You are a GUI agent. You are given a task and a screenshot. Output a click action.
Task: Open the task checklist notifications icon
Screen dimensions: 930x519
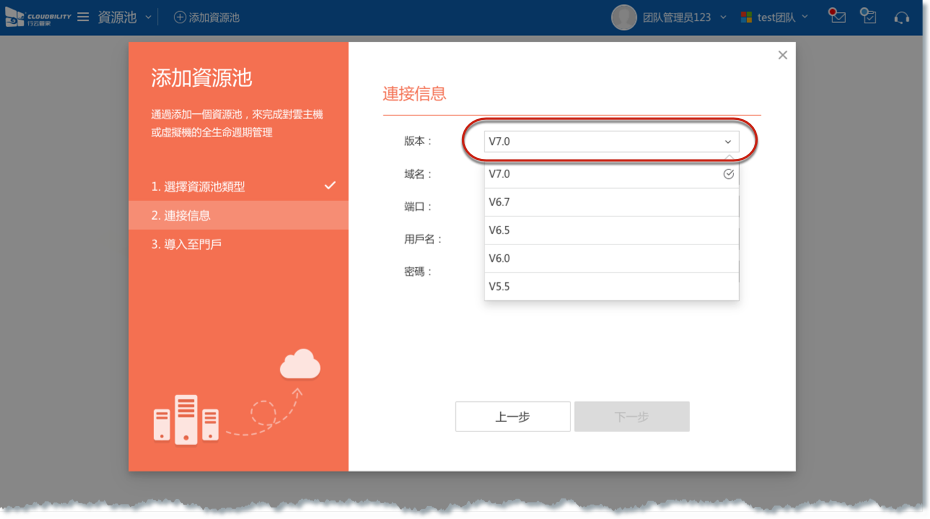pos(869,16)
